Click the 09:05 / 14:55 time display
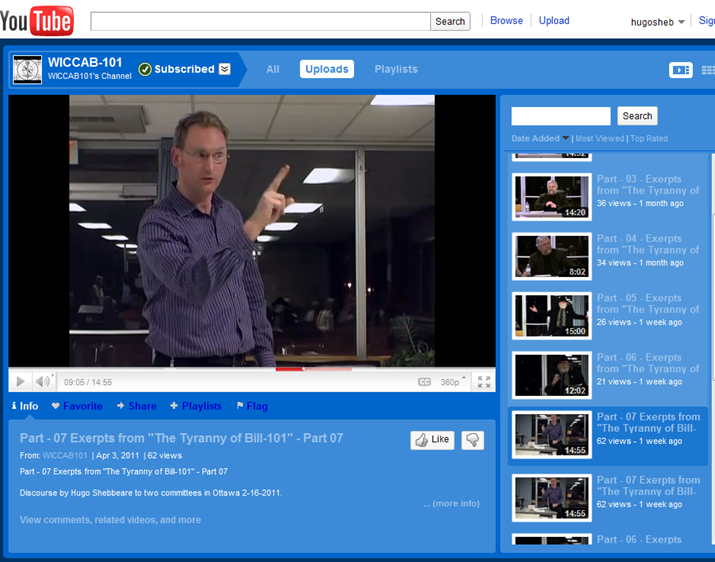This screenshot has height=562, width=715. pos(88,382)
